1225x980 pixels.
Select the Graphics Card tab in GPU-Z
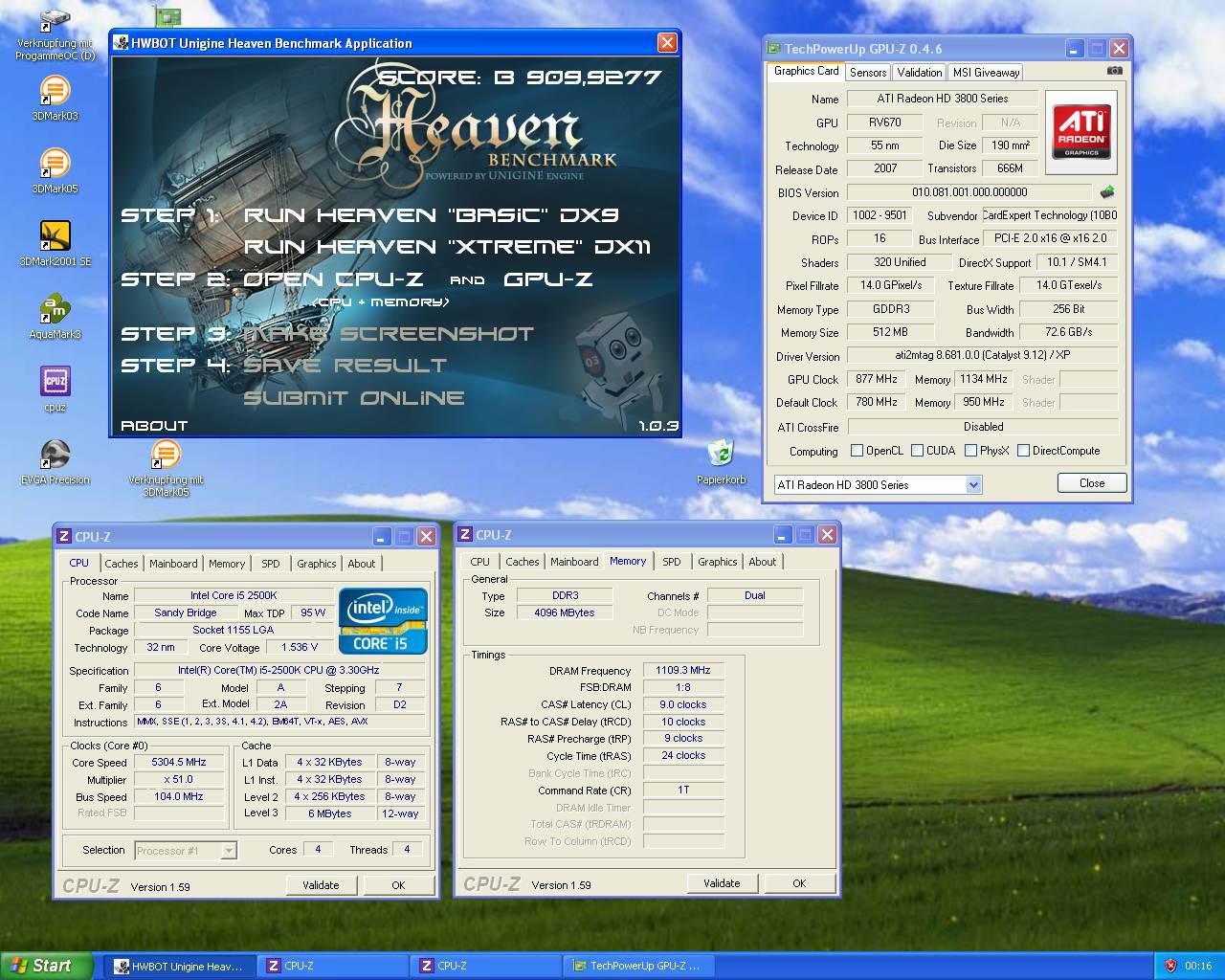[806, 71]
